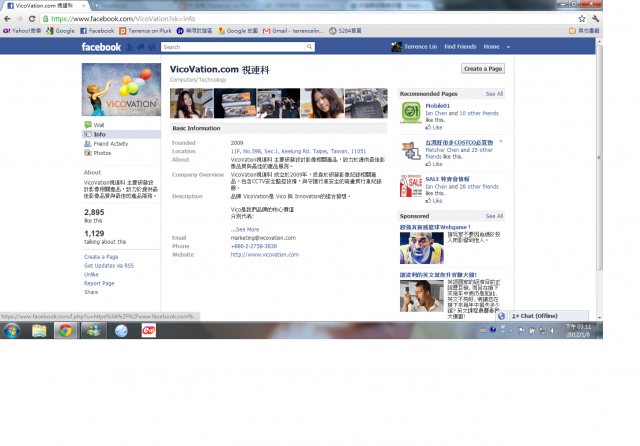Open the location address link
The width and height of the screenshot is (640, 446).
tap(298, 151)
